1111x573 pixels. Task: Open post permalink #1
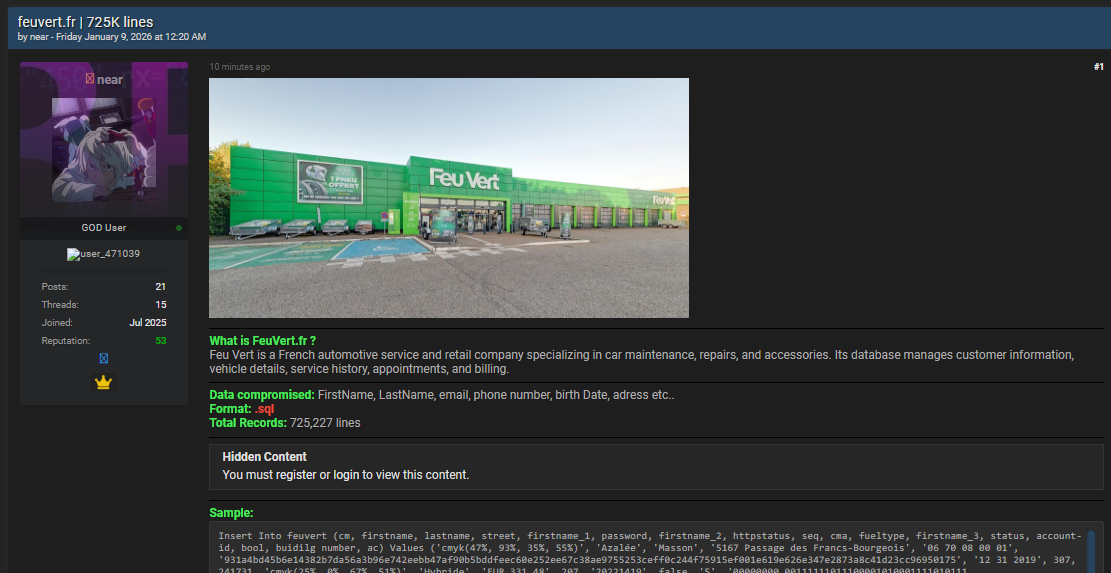click(1098, 67)
